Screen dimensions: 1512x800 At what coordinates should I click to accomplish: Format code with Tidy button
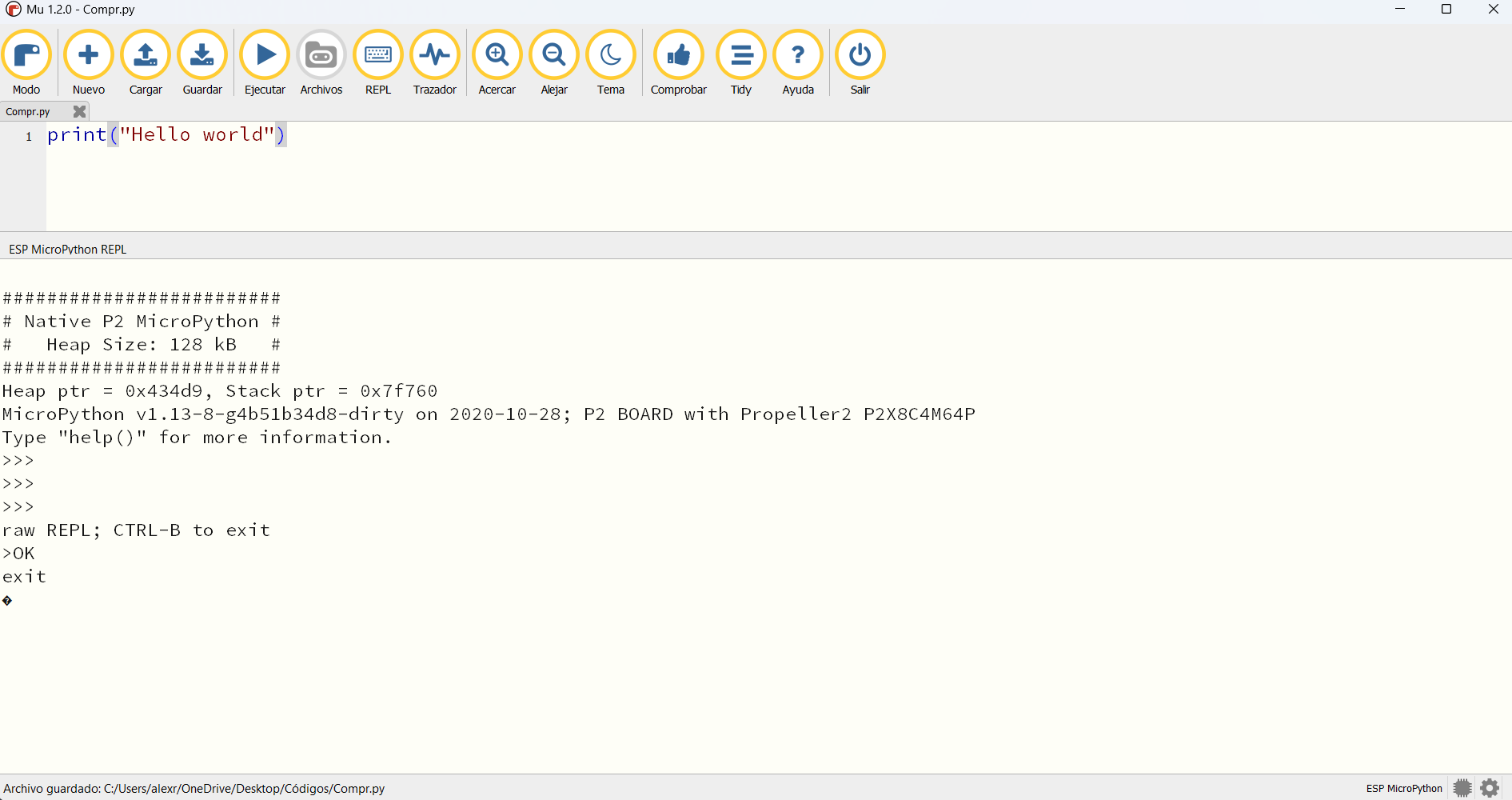pyautogui.click(x=741, y=62)
